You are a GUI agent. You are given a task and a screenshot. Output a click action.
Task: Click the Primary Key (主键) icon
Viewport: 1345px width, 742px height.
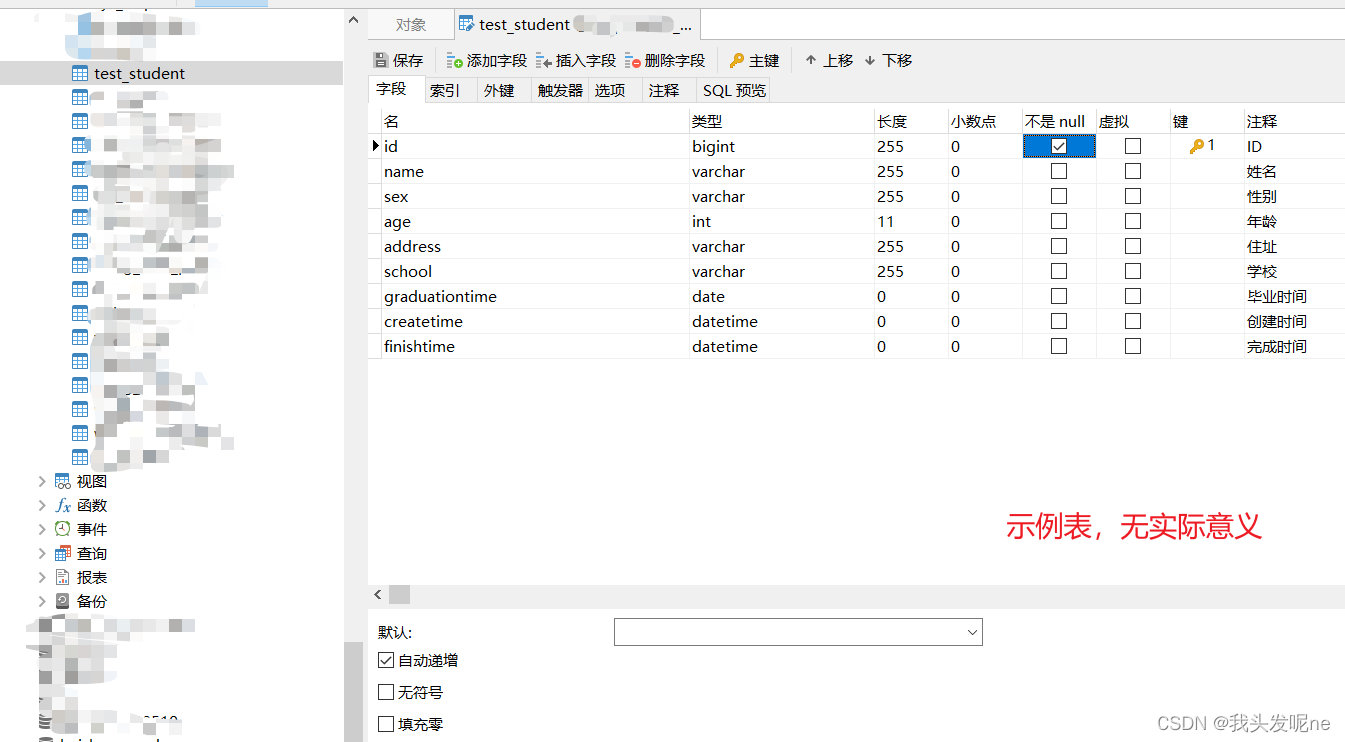pos(737,61)
